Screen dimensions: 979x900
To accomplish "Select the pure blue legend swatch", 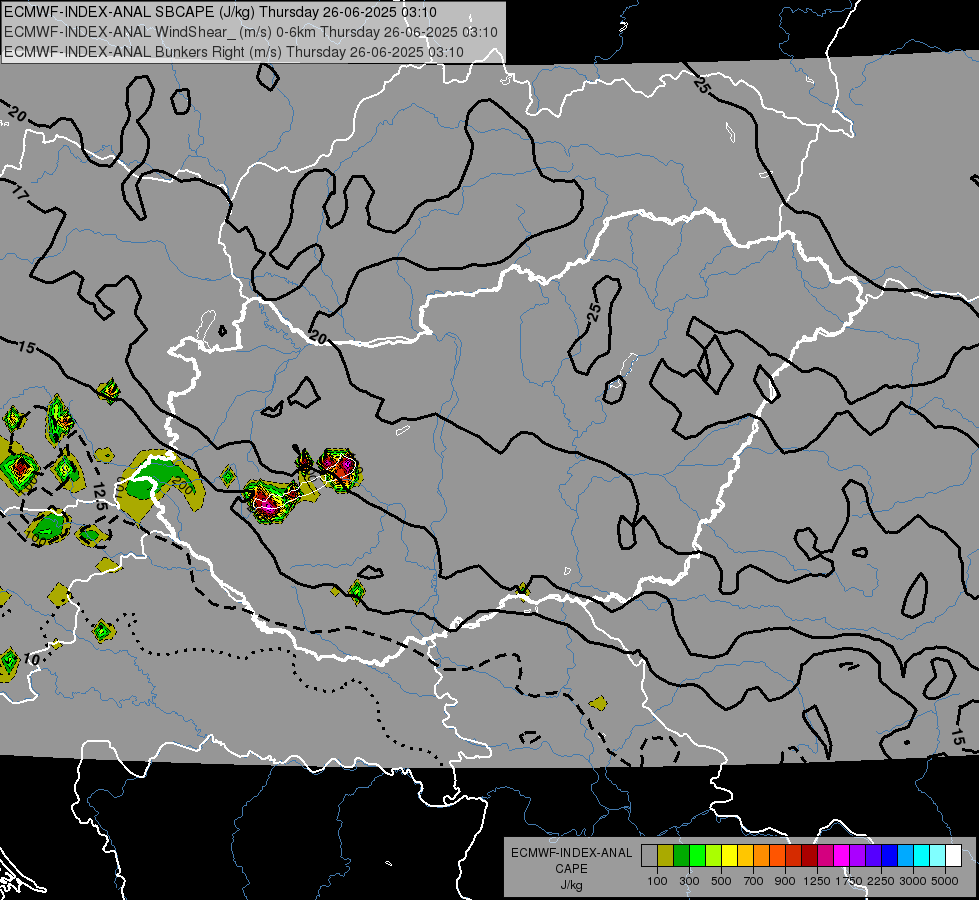I will [890, 856].
